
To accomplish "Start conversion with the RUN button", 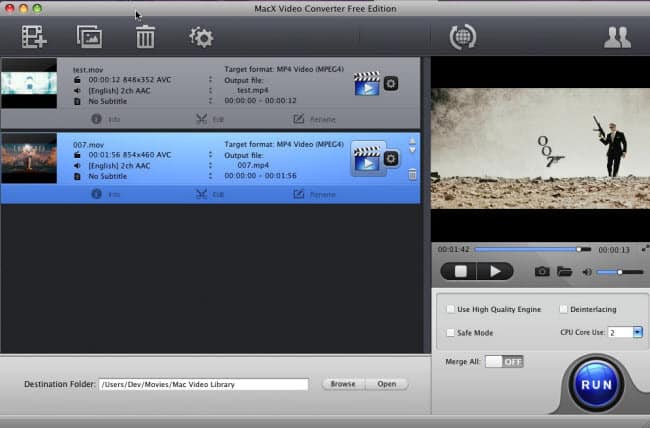I will [x=597, y=384].
